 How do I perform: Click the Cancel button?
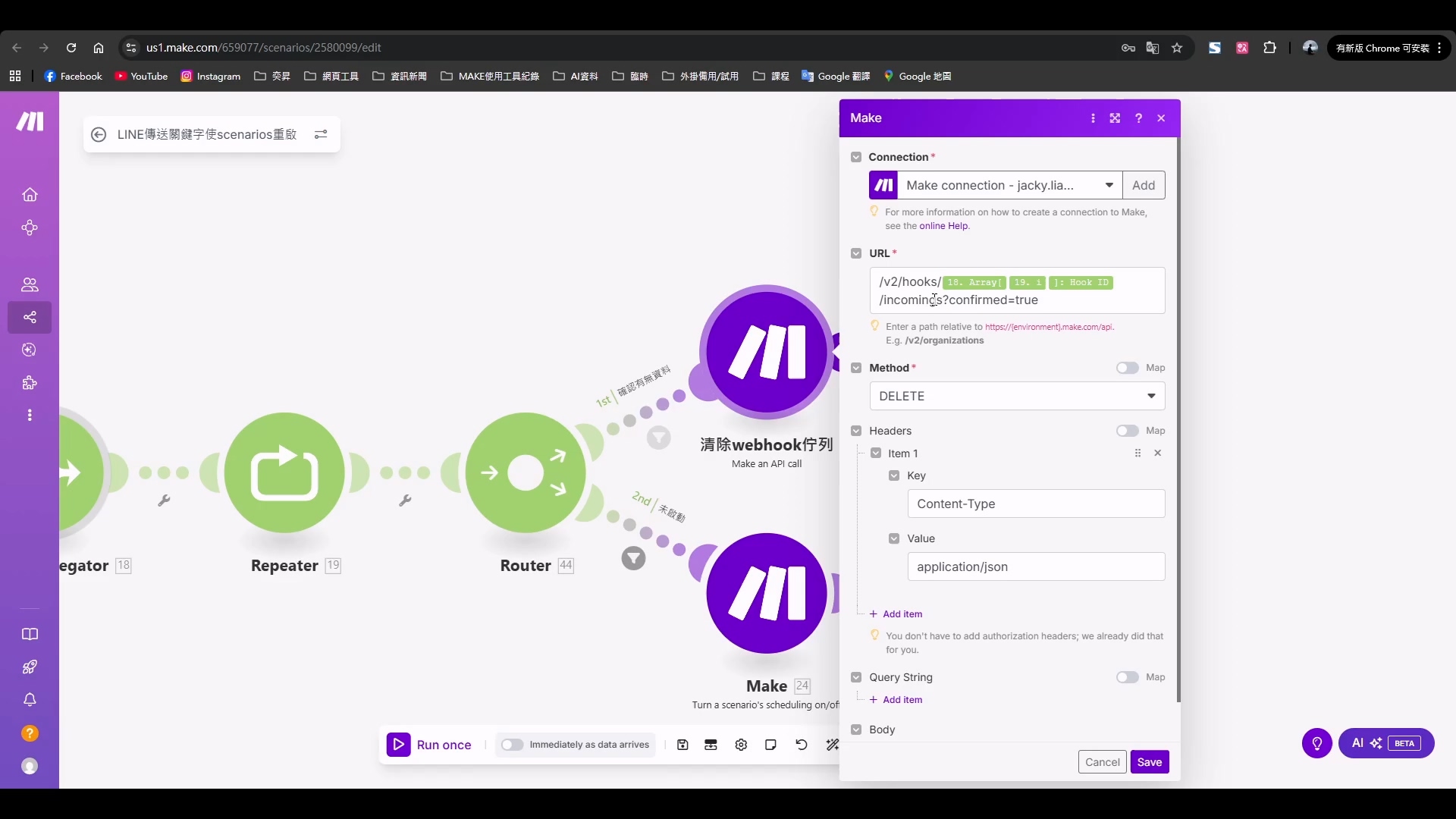tap(1103, 762)
